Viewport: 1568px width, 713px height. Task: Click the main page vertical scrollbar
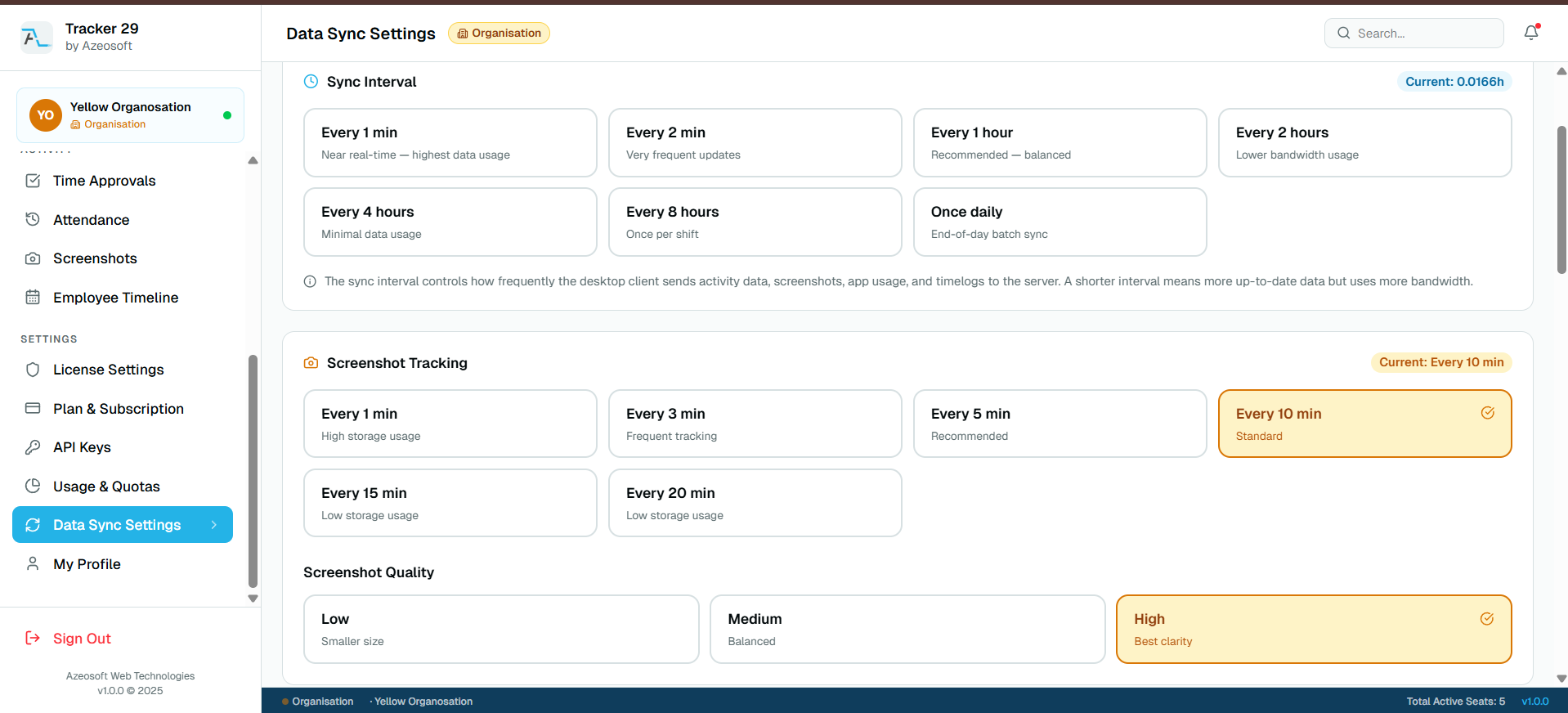point(1561,200)
